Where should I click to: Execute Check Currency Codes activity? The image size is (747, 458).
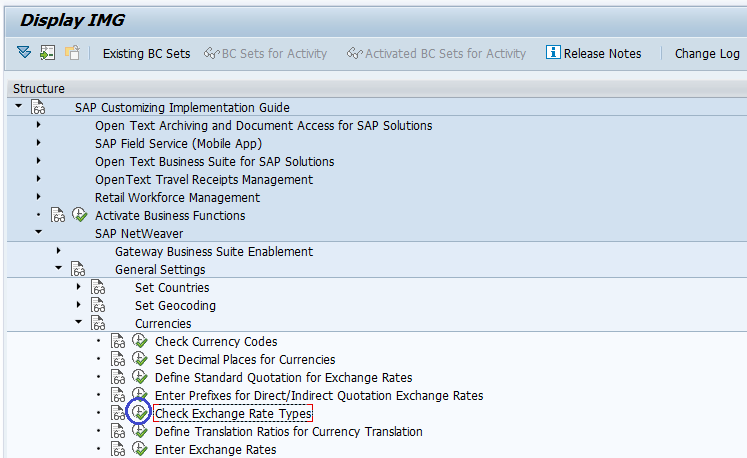coord(140,341)
